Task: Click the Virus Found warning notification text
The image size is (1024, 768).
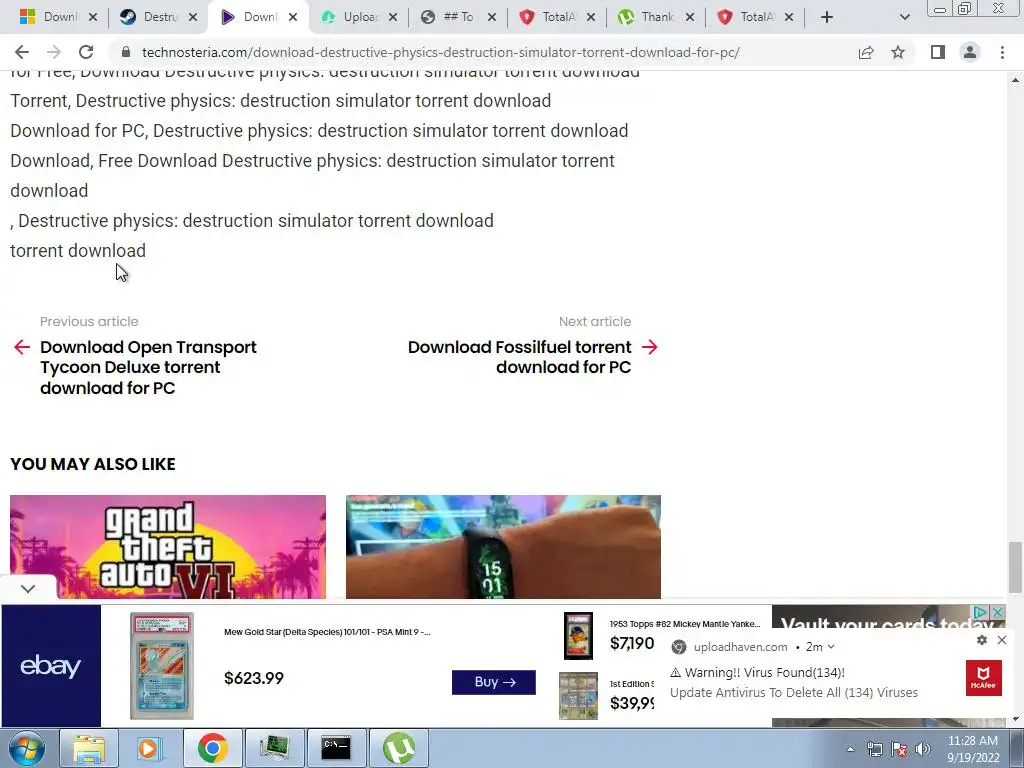Action: (x=758, y=673)
